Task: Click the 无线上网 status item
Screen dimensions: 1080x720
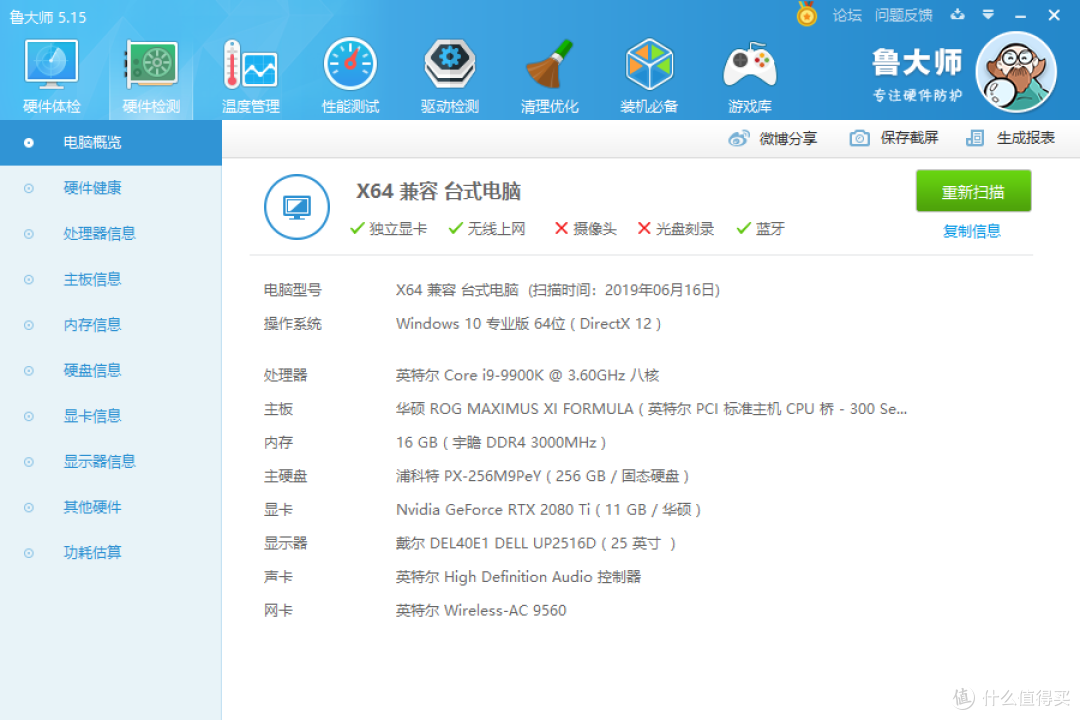Action: coord(487,229)
